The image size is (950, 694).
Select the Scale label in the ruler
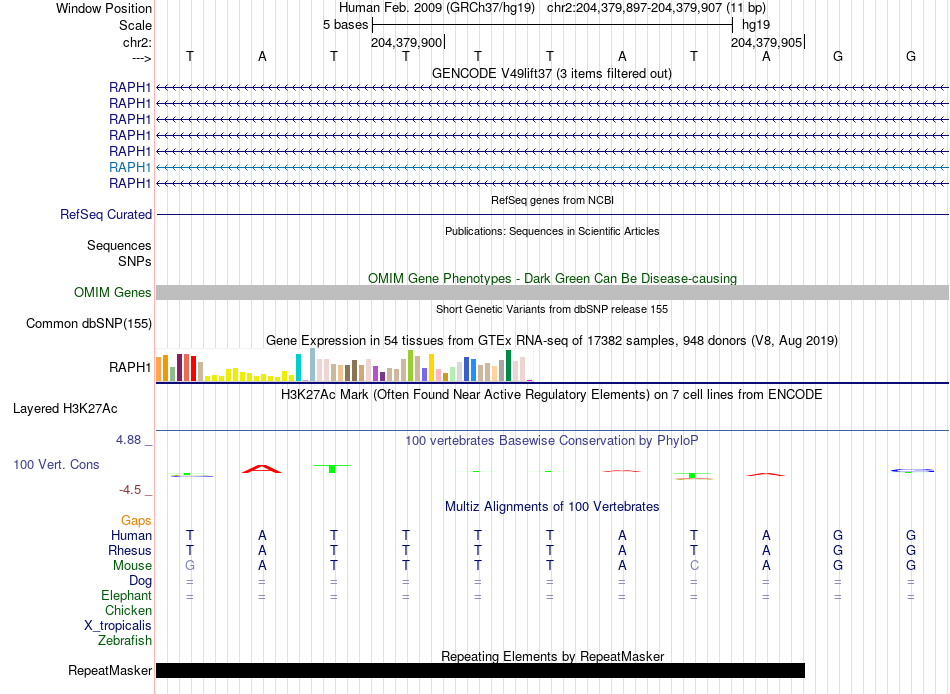135,25
